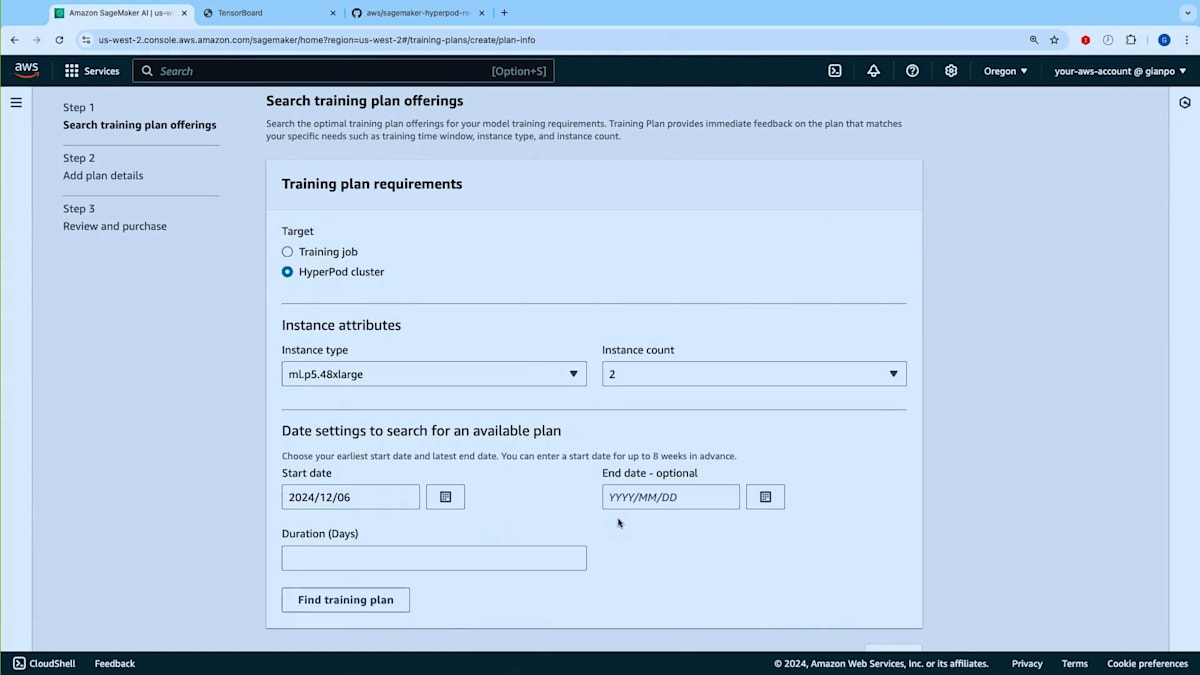Open the Privacy footer link
The image size is (1200, 675).
coord(1027,663)
